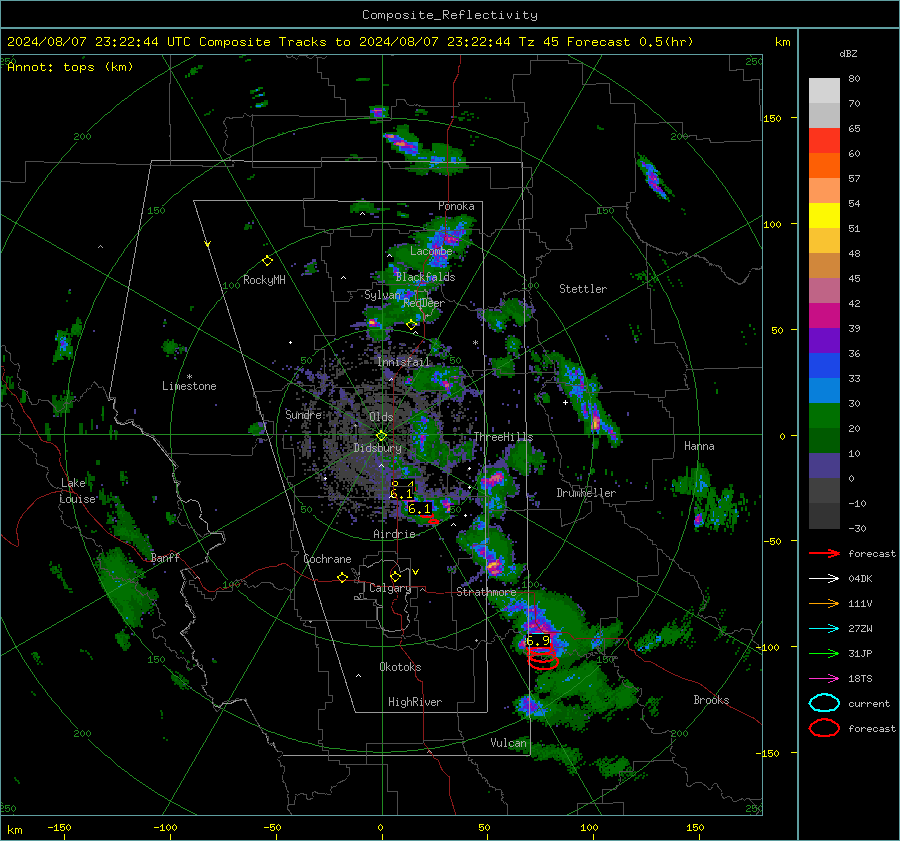Click the dBZ legend heading
The image size is (900, 841).
pos(848,53)
